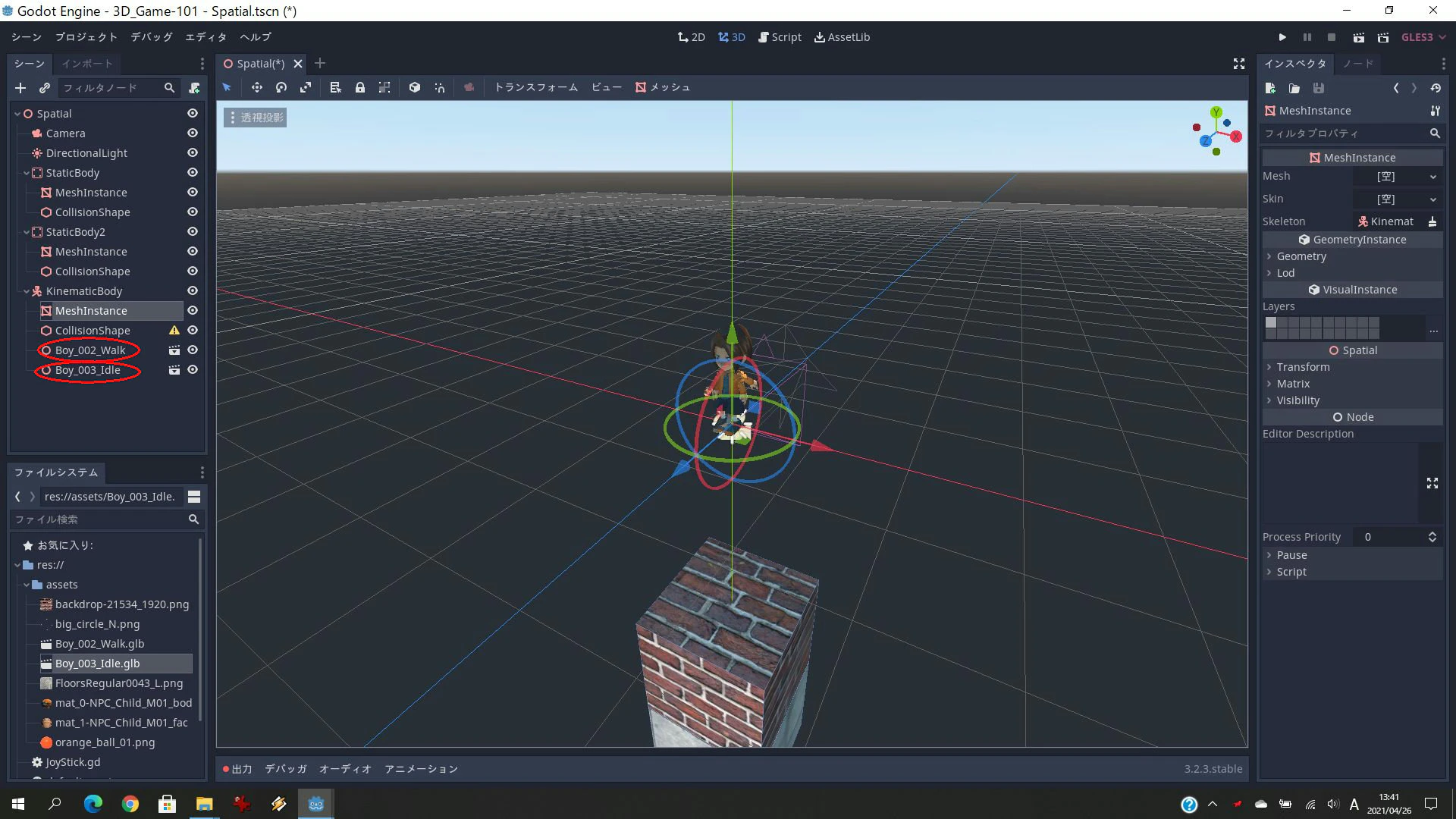Image resolution: width=1456 pixels, height=819 pixels.
Task: Open the アニメーション bottom panel
Action: [x=421, y=769]
